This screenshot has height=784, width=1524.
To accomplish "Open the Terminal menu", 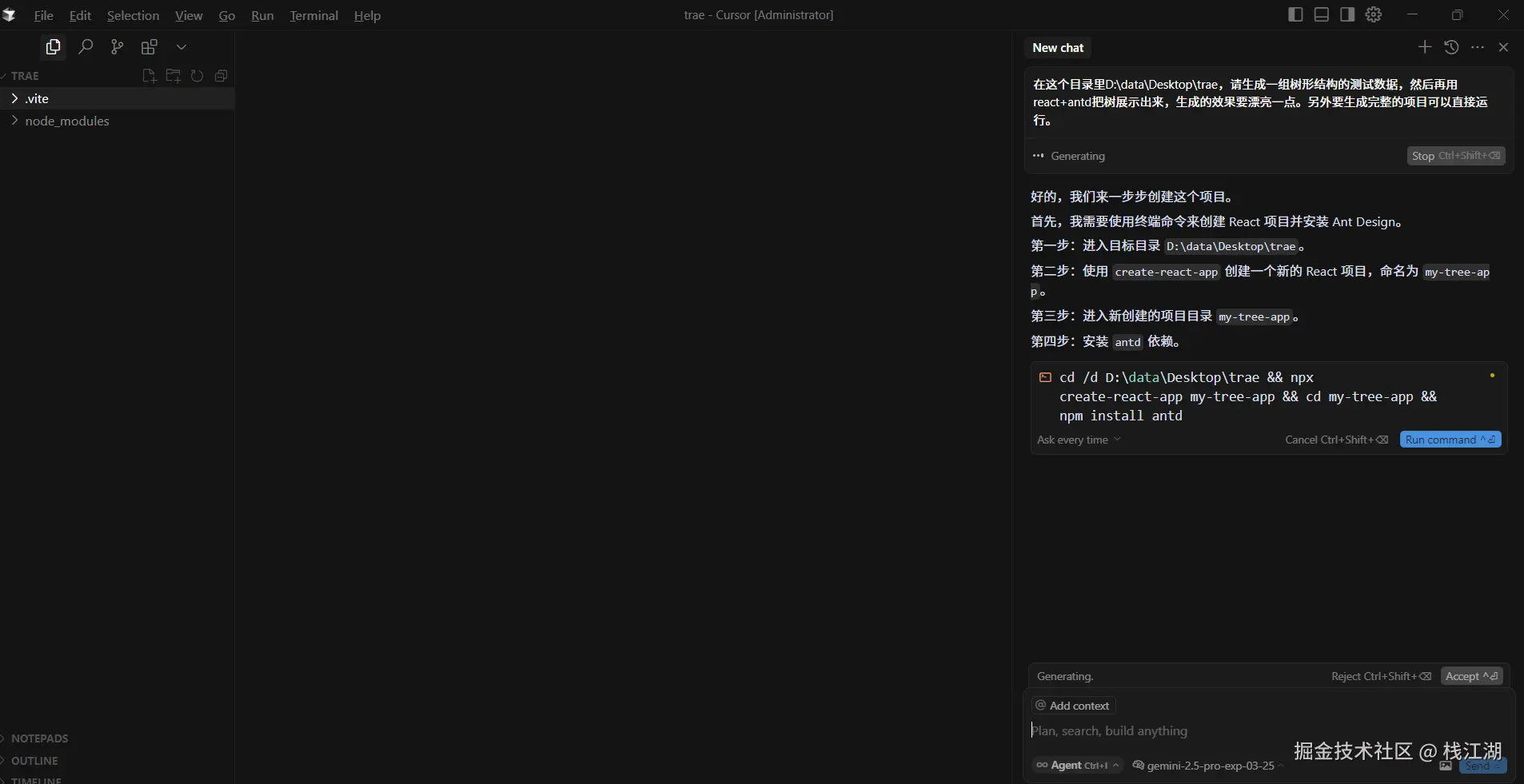I will pos(313,15).
